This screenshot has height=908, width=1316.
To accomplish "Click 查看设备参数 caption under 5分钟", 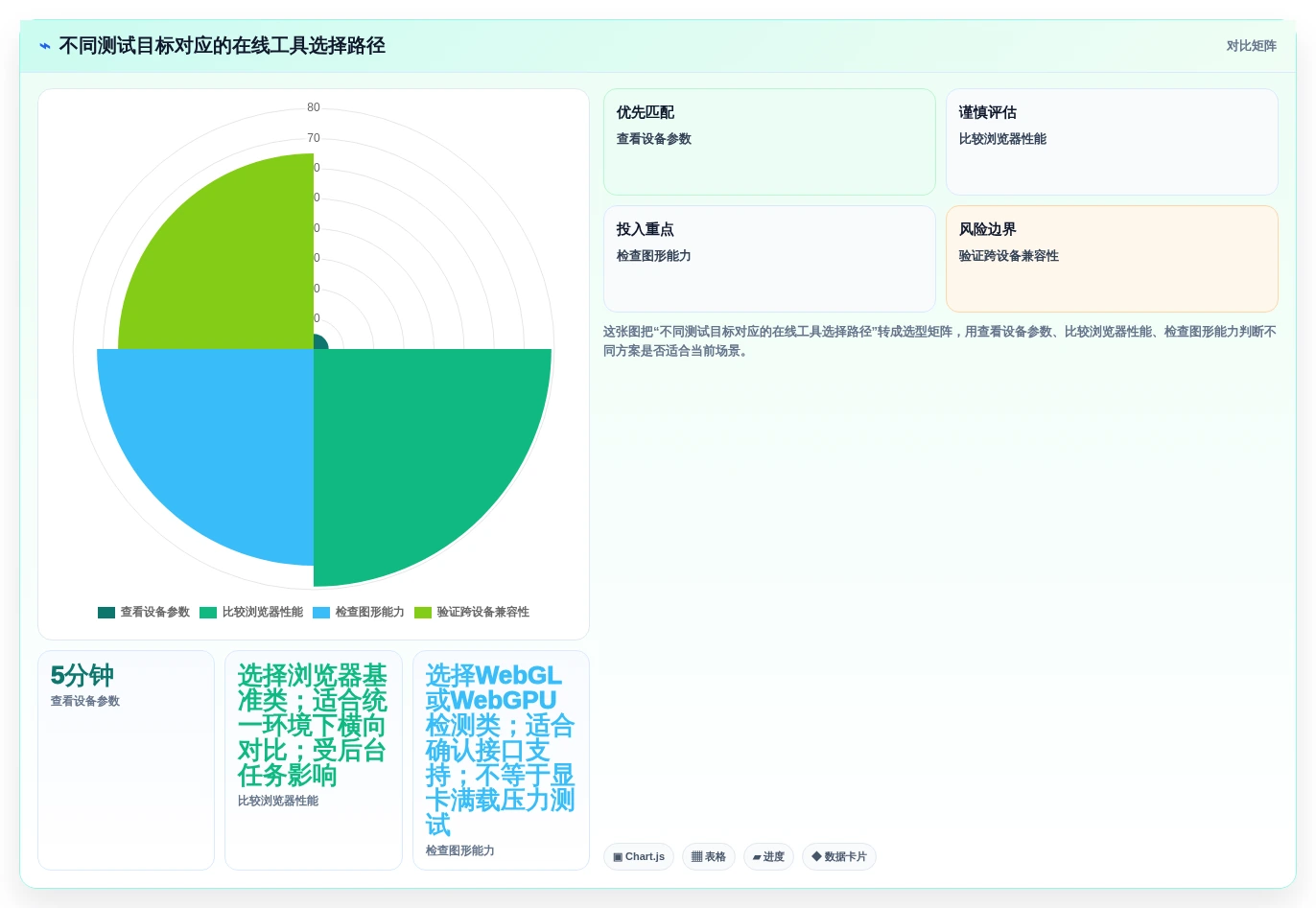I will pyautogui.click(x=85, y=702).
